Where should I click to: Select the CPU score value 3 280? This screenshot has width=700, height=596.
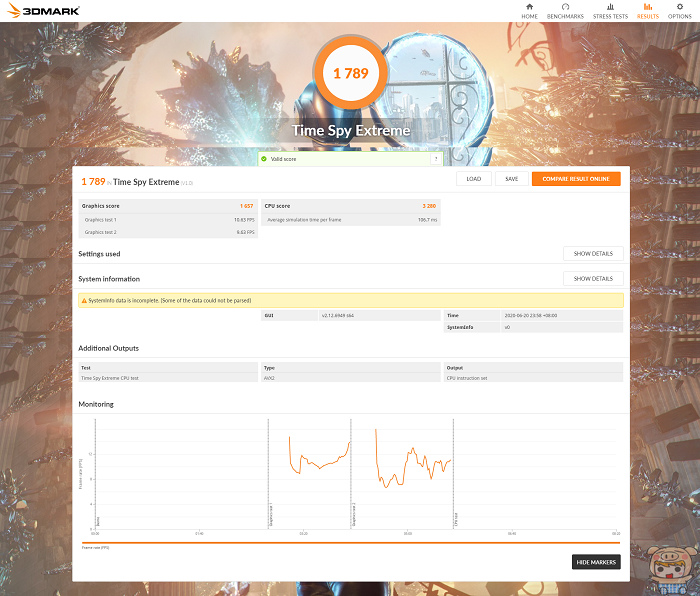click(x=429, y=206)
